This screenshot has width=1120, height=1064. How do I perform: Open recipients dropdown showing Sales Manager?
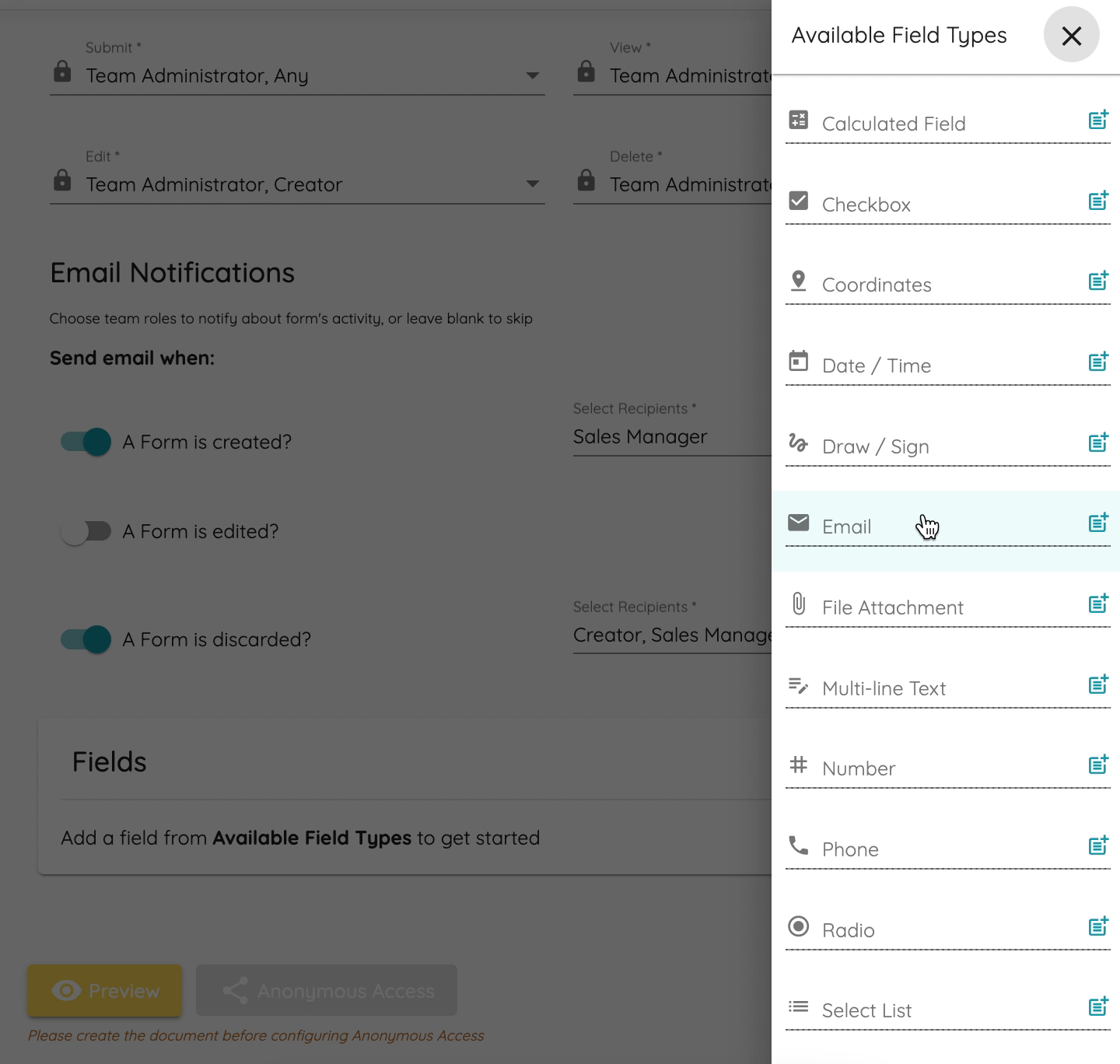click(x=673, y=436)
